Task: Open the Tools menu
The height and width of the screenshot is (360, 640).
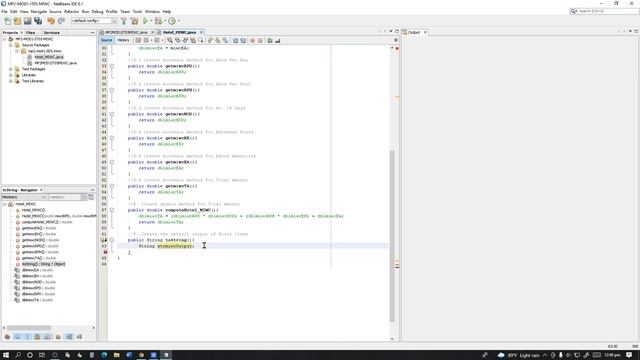Action: coord(137,11)
